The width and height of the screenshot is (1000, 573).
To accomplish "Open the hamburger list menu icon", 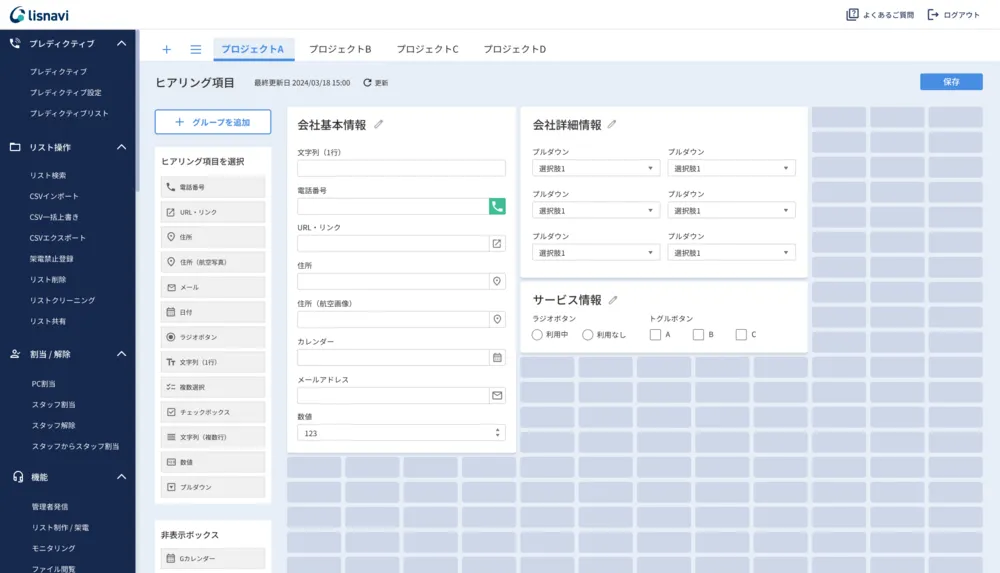I will point(196,49).
